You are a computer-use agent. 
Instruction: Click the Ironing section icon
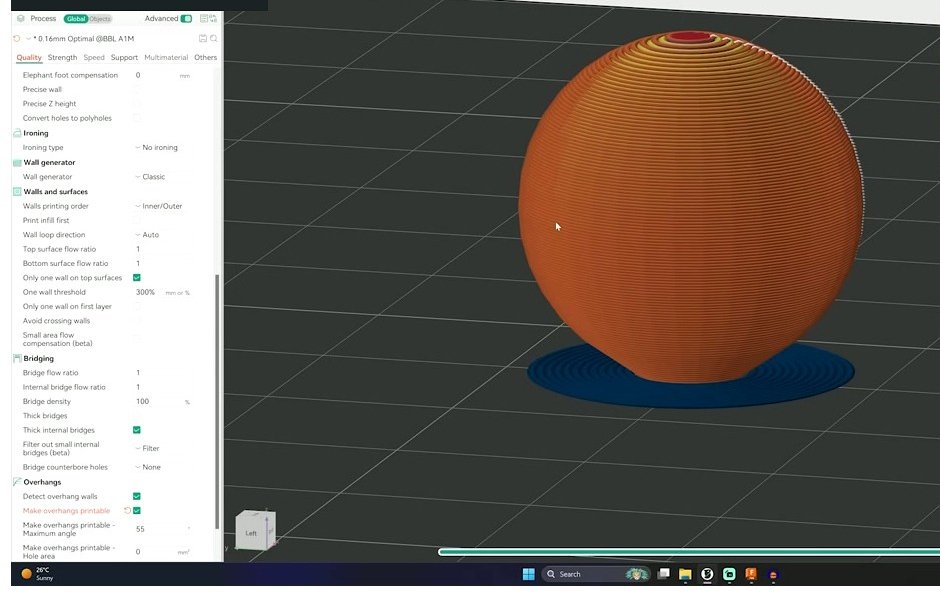pos(17,133)
